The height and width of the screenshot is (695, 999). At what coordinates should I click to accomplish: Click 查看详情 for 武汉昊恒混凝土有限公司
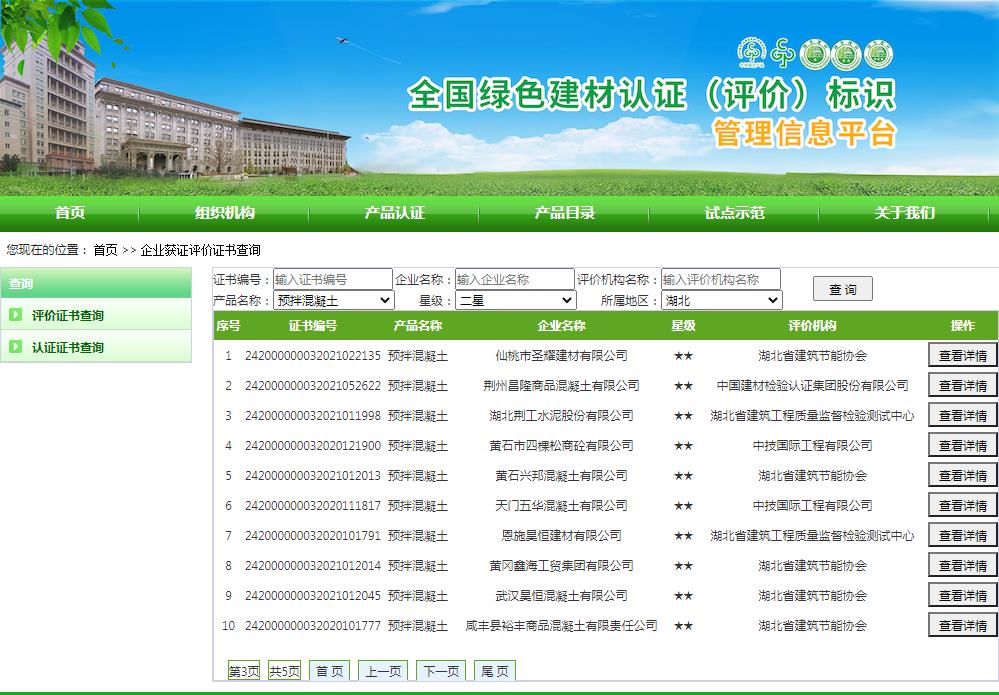coord(962,595)
